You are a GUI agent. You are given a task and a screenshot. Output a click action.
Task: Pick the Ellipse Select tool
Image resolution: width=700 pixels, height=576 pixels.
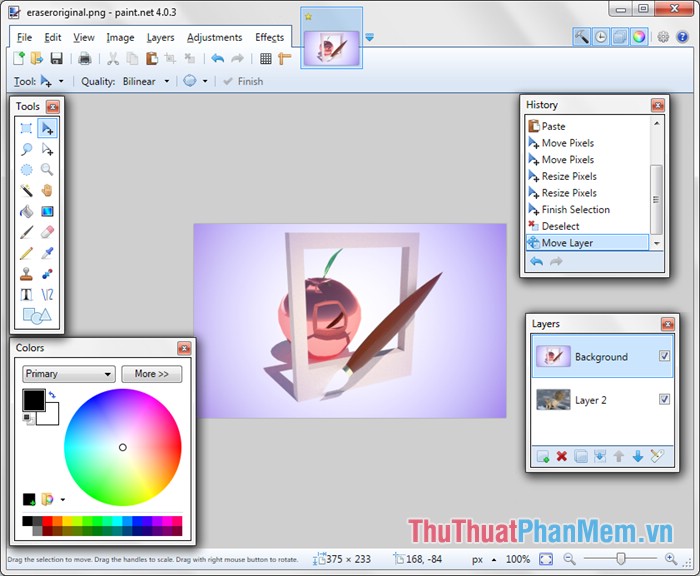point(26,170)
